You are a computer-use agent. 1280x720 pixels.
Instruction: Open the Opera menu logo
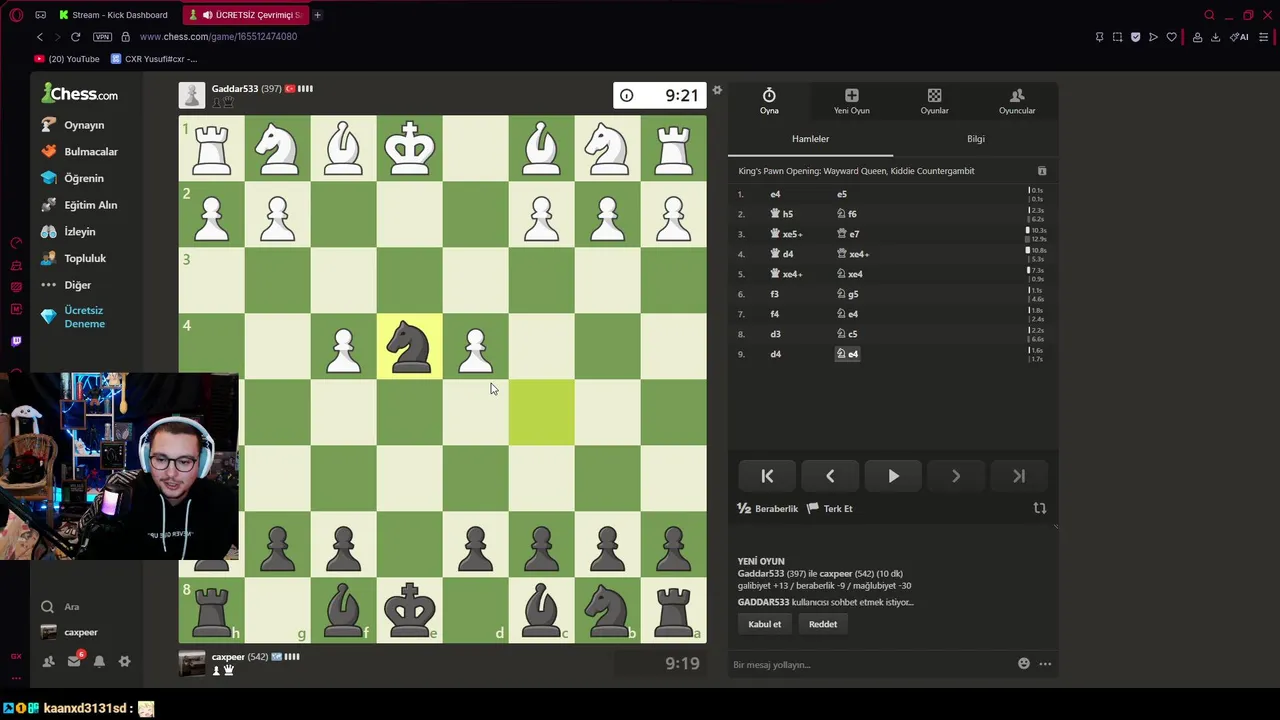tap(16, 15)
